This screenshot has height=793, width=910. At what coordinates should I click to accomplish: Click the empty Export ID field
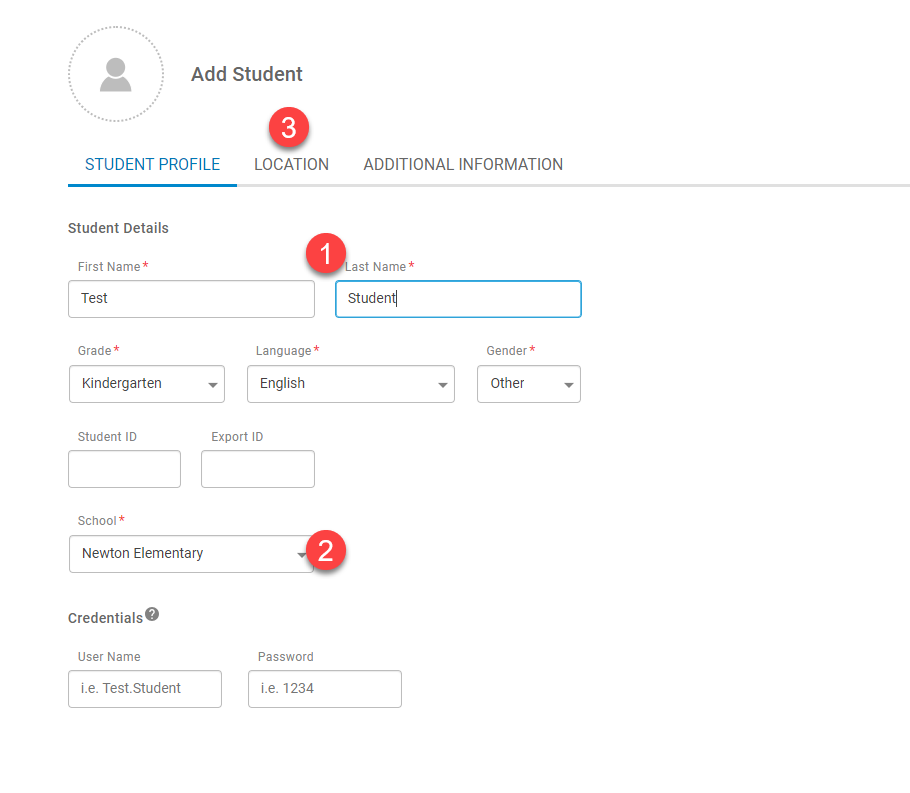[258, 469]
